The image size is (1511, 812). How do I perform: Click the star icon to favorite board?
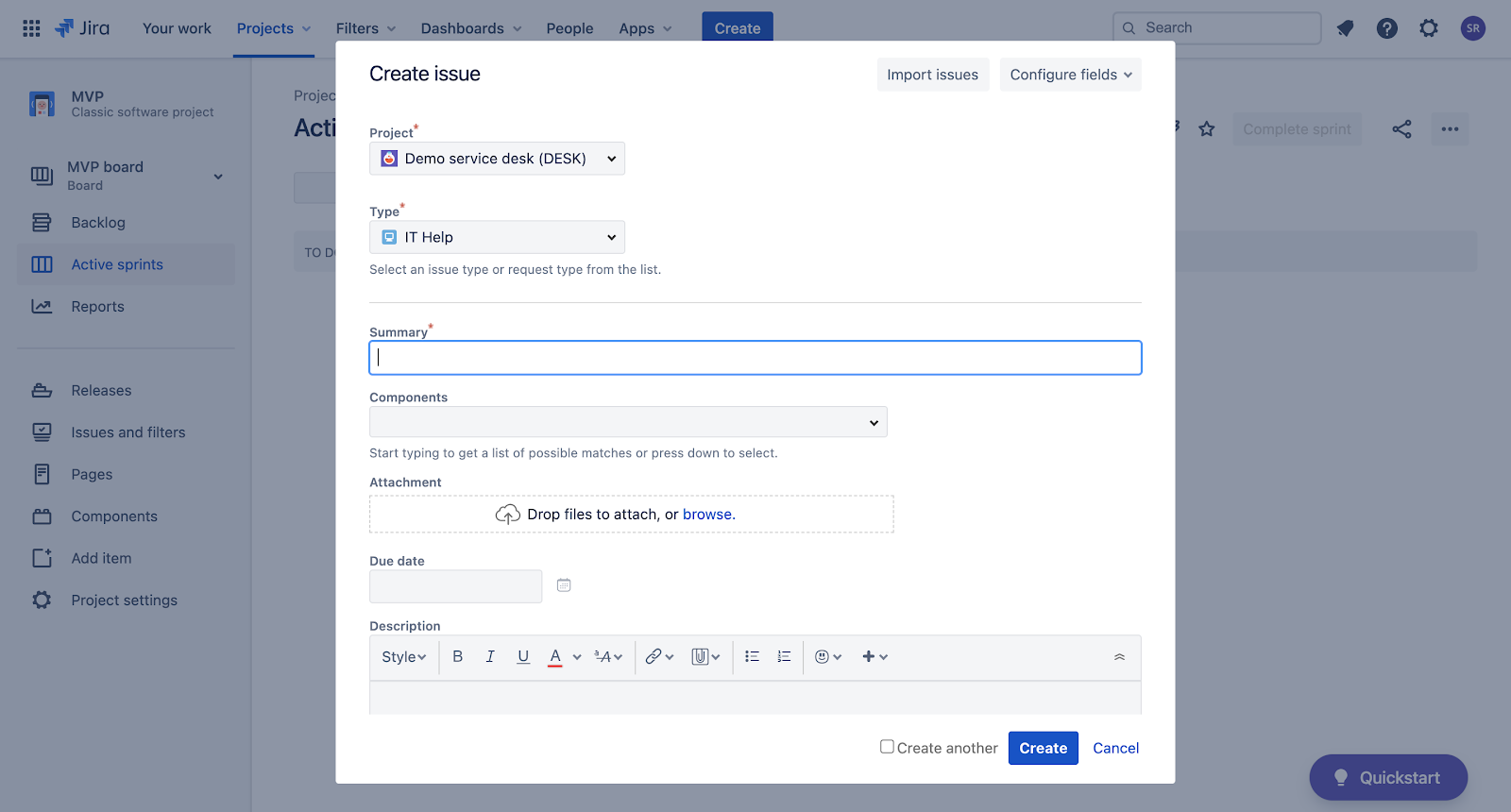tap(1207, 129)
